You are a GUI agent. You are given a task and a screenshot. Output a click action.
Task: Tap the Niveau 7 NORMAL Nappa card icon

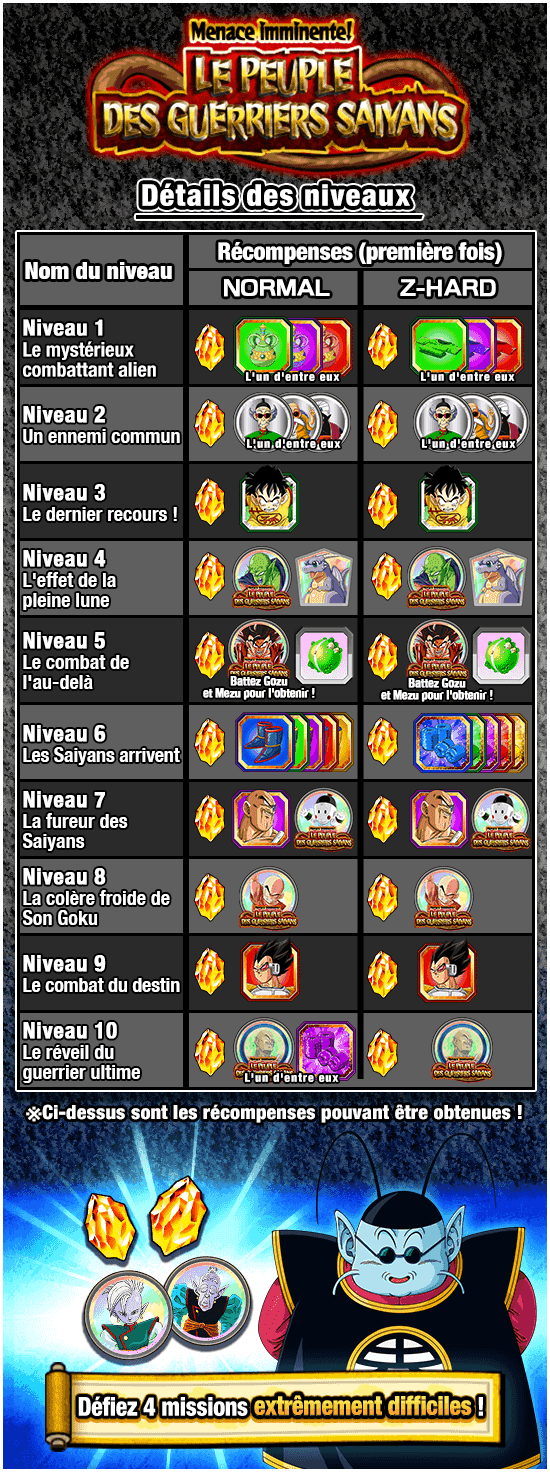[x=262, y=818]
